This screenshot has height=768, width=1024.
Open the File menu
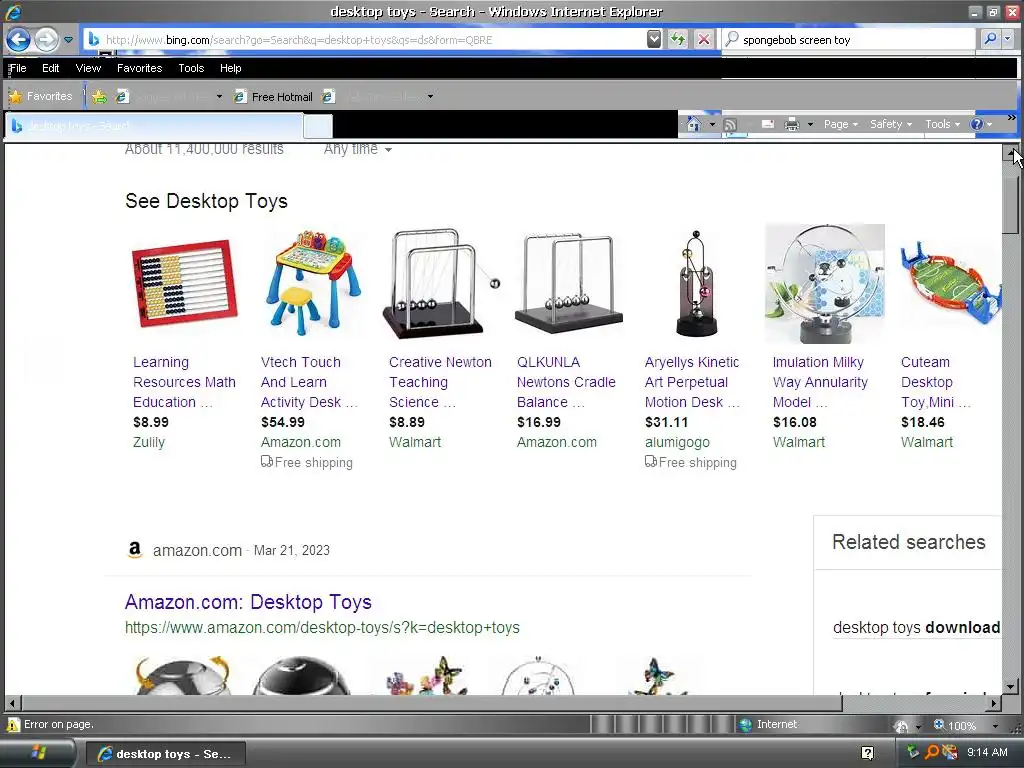click(18, 68)
